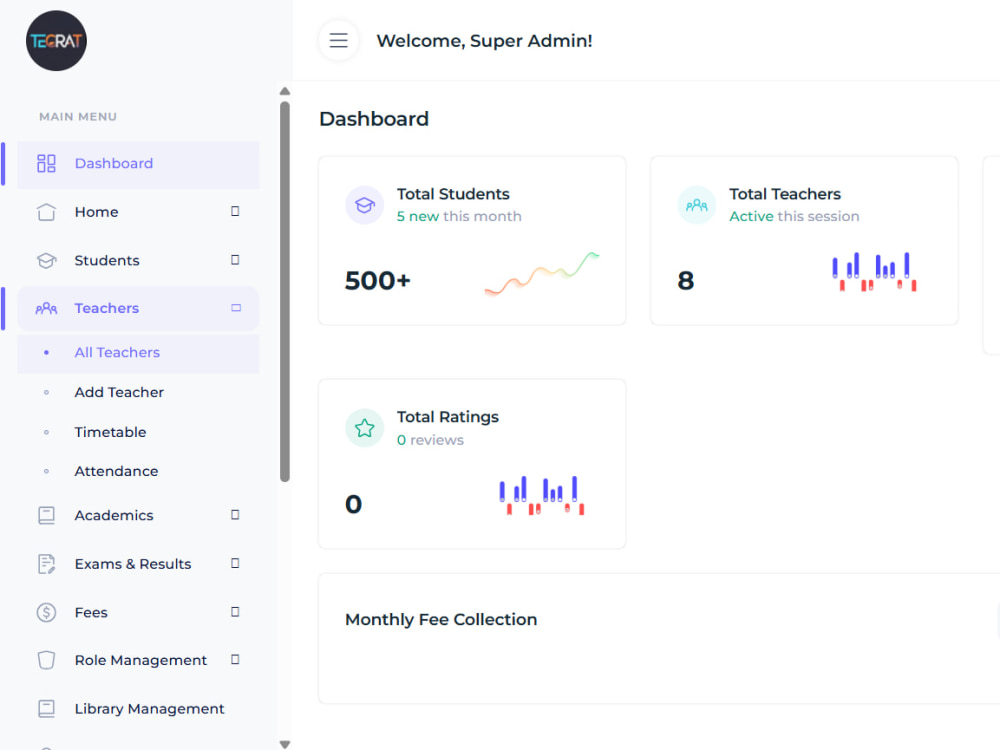Select the Teachers menu item
The image size is (1000, 750).
[x=138, y=309]
